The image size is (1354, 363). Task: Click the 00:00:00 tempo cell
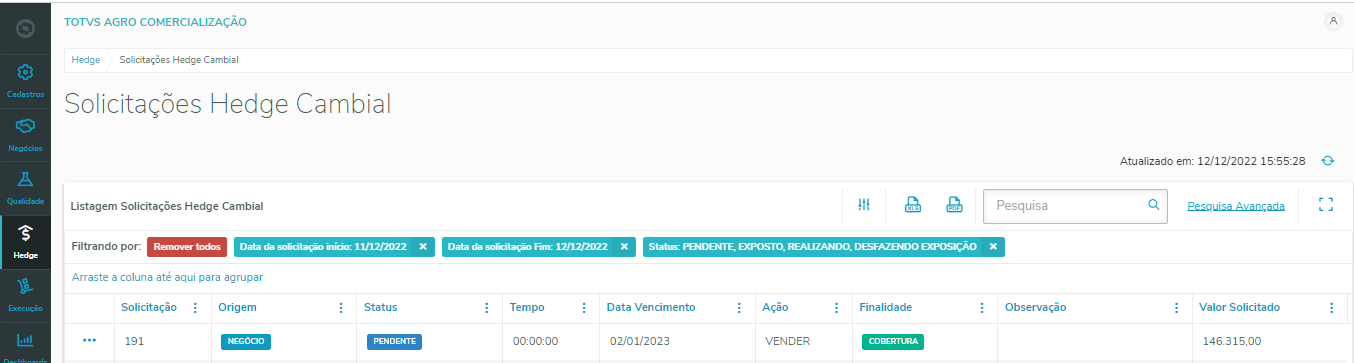[x=535, y=341]
